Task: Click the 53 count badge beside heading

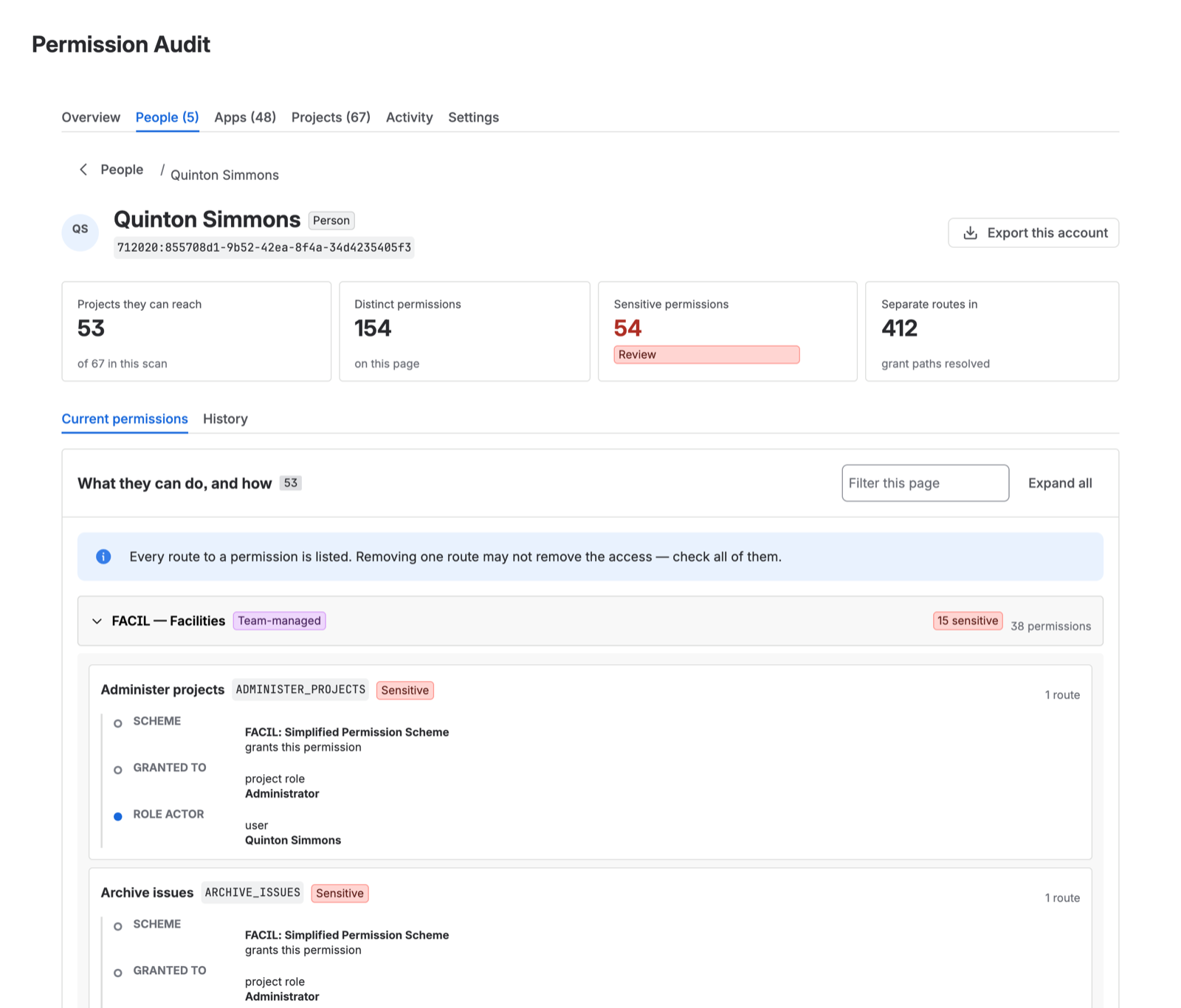Action: tap(291, 483)
